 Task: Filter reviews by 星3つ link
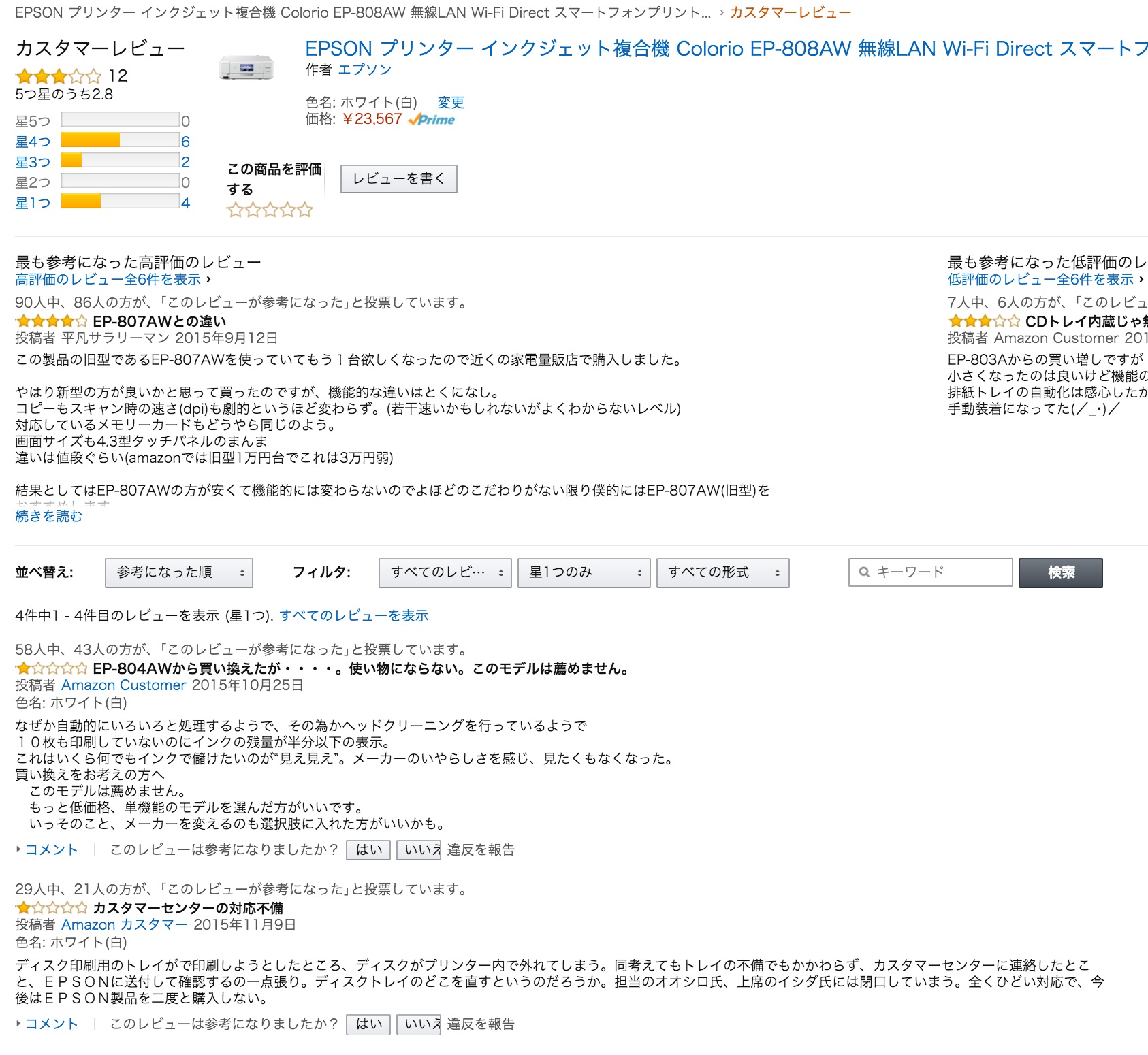33,162
